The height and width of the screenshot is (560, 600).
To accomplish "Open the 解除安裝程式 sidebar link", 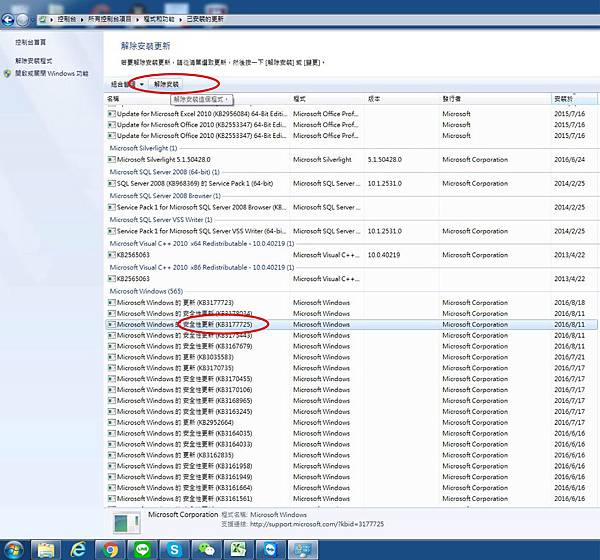I will 34,61.
